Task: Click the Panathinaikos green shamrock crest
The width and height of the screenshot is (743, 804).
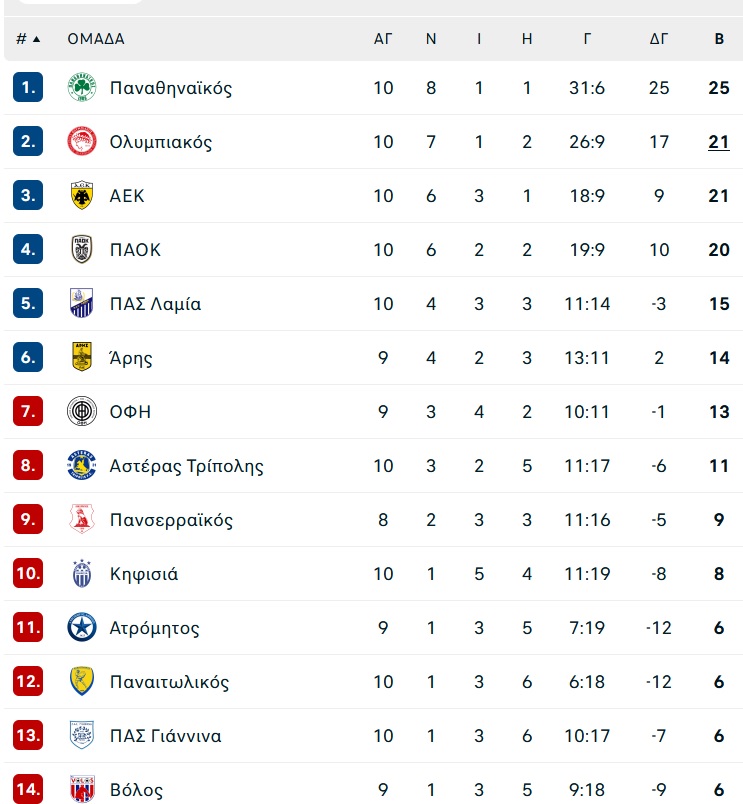Action: pos(82,88)
